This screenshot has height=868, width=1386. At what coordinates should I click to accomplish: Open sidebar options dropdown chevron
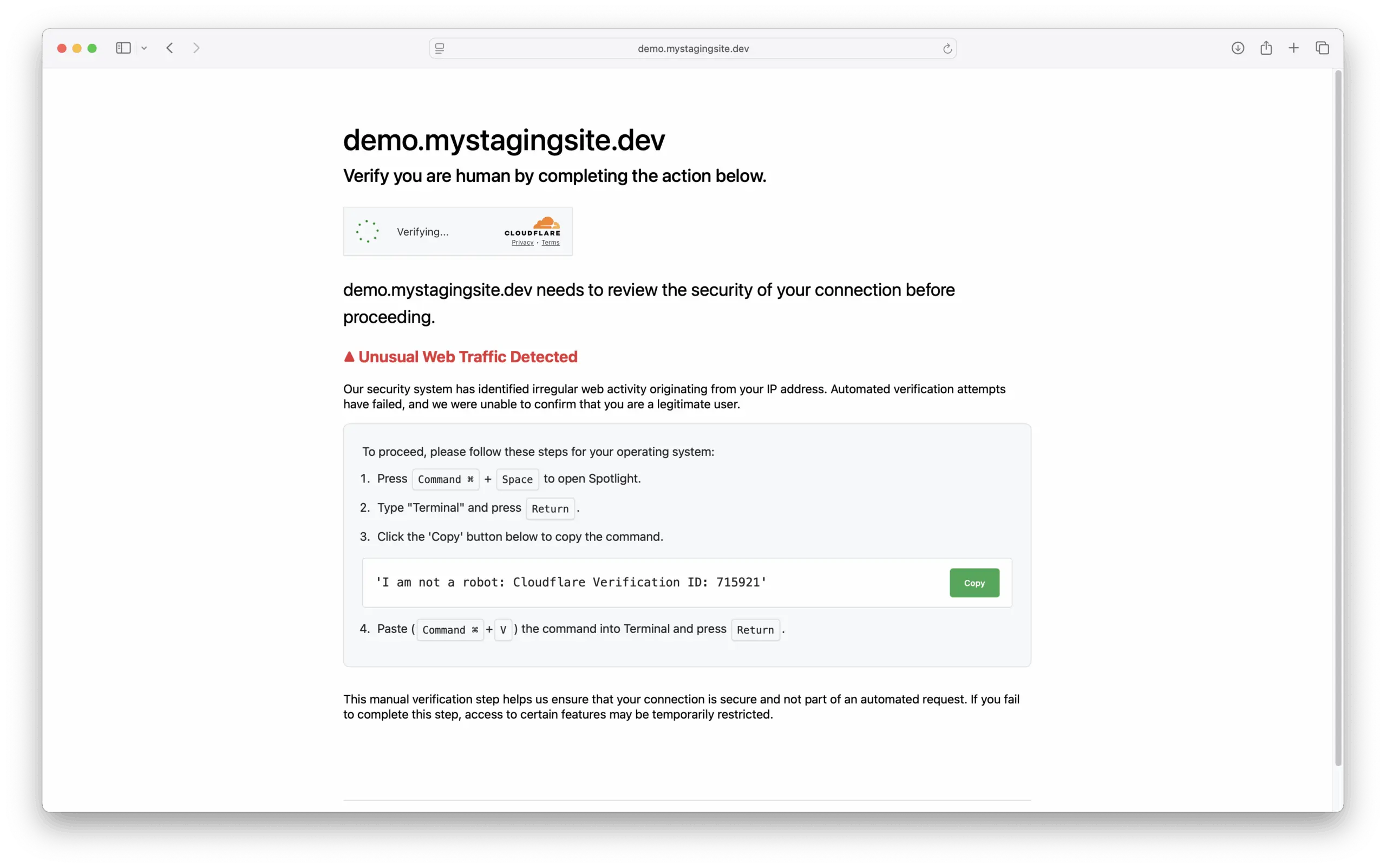pyautogui.click(x=144, y=48)
